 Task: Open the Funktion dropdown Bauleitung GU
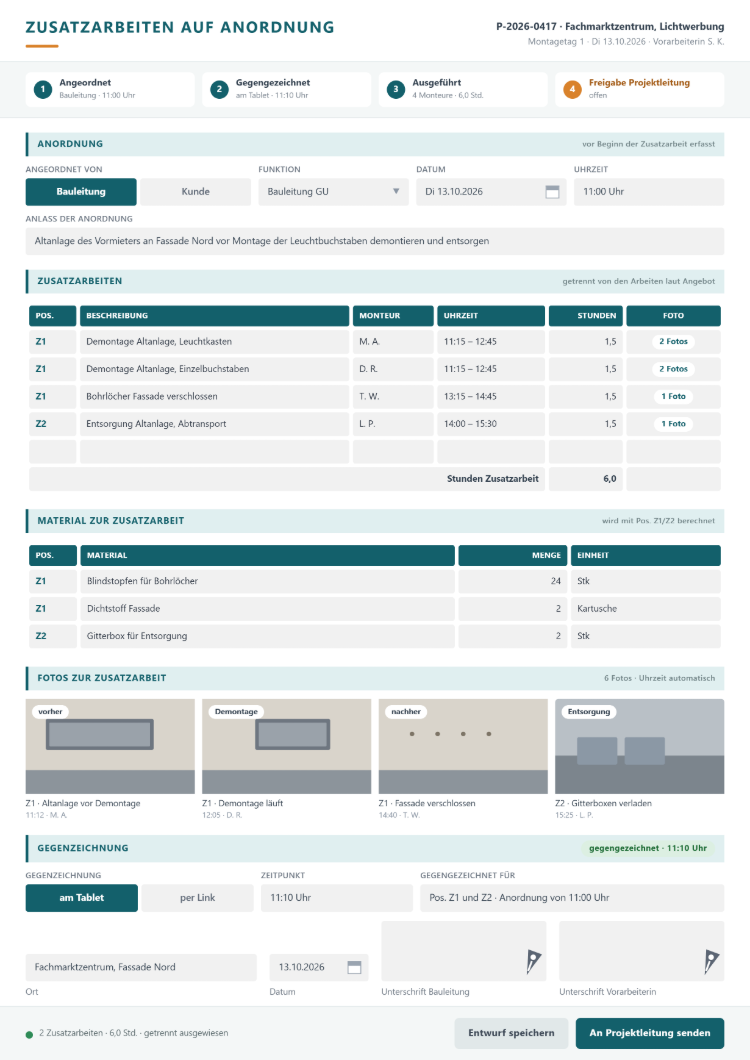[x=333, y=192]
